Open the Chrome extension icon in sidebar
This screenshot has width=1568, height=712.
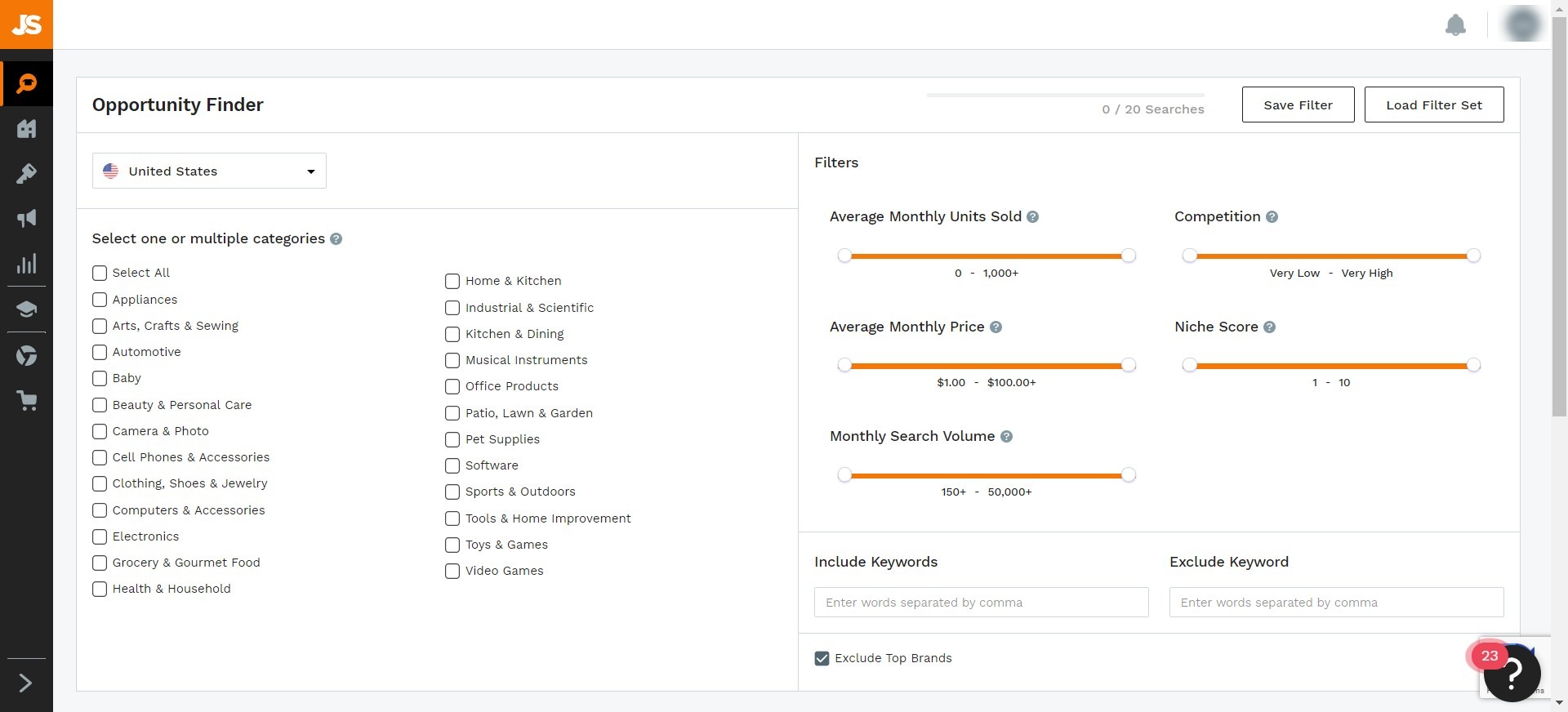27,355
